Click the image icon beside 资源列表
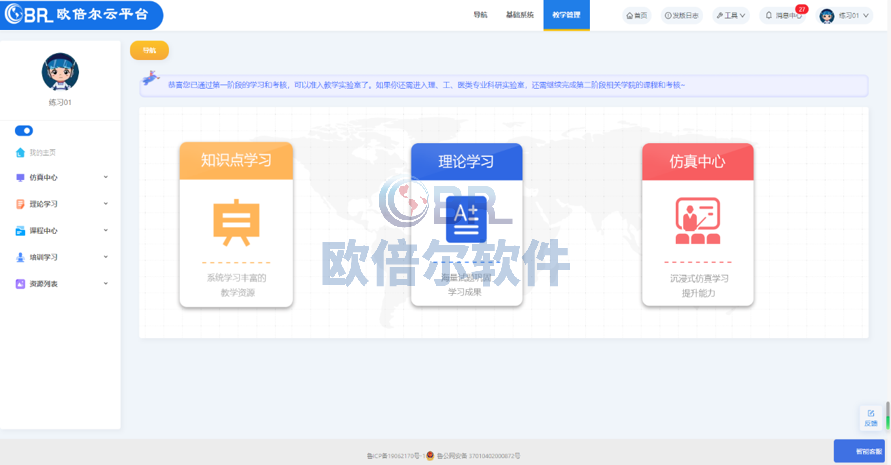This screenshot has height=465, width=891. pos(20,284)
